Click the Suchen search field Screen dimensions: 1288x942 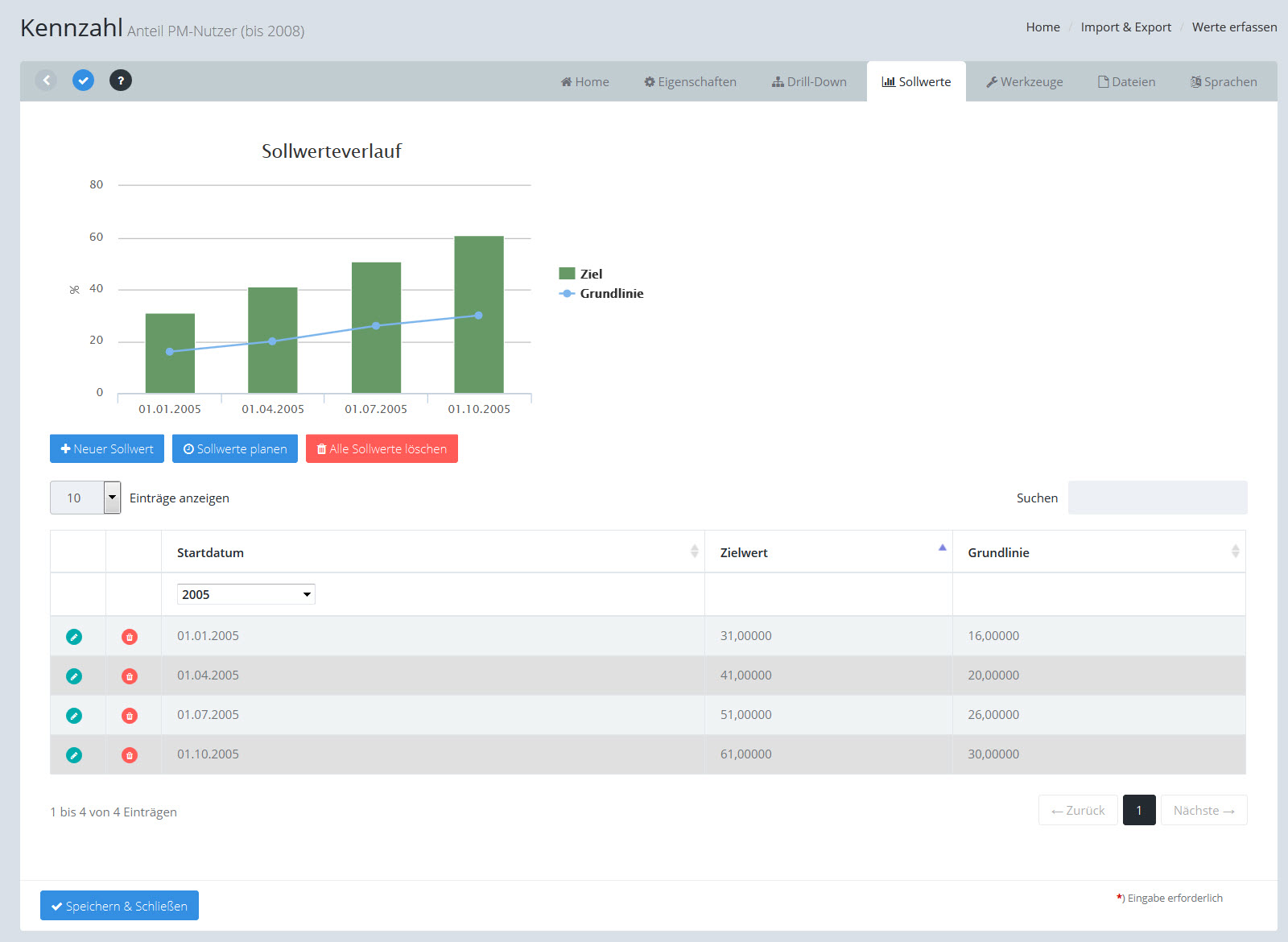coord(1157,498)
